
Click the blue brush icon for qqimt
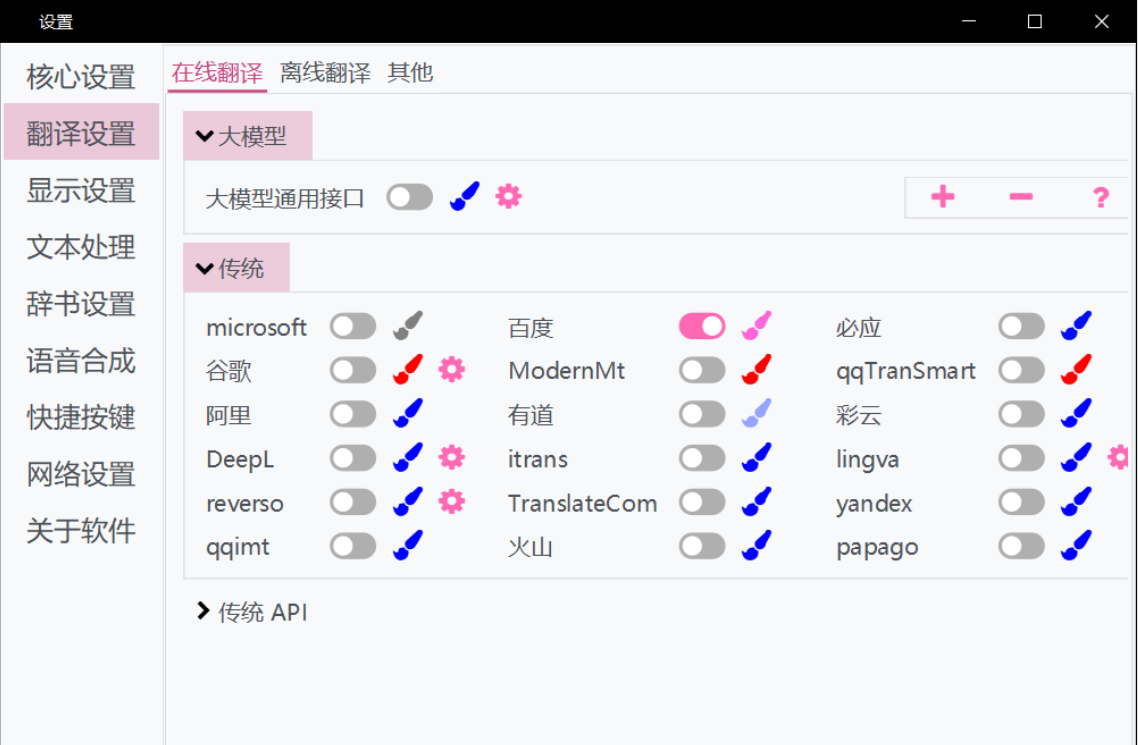408,546
